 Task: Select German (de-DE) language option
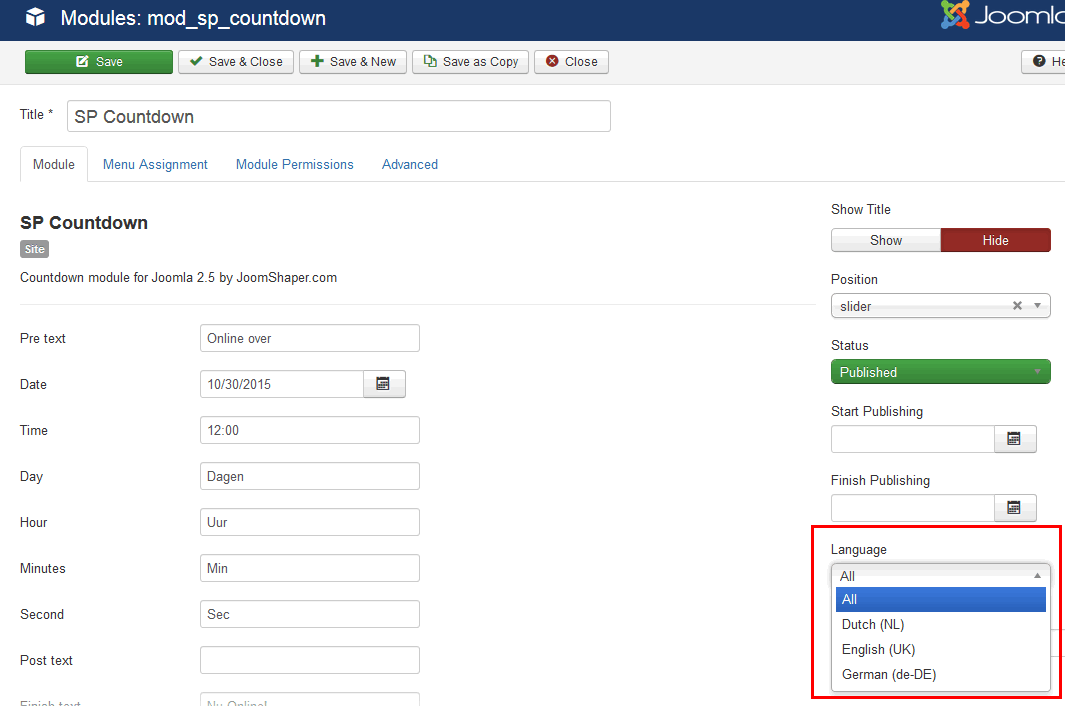pyautogui.click(x=889, y=675)
